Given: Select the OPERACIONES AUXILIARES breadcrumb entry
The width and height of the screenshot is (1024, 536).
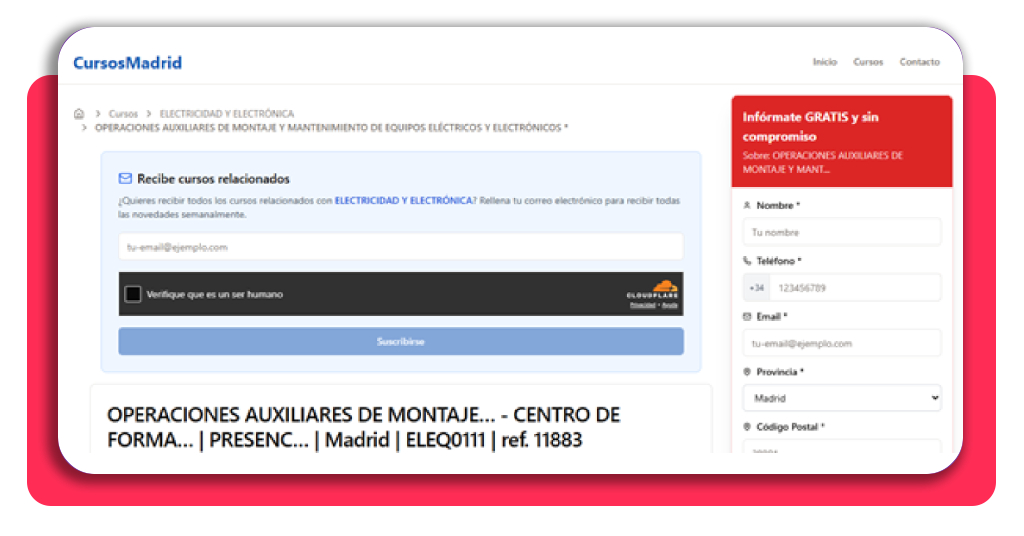Looking at the screenshot, I should point(331,127).
